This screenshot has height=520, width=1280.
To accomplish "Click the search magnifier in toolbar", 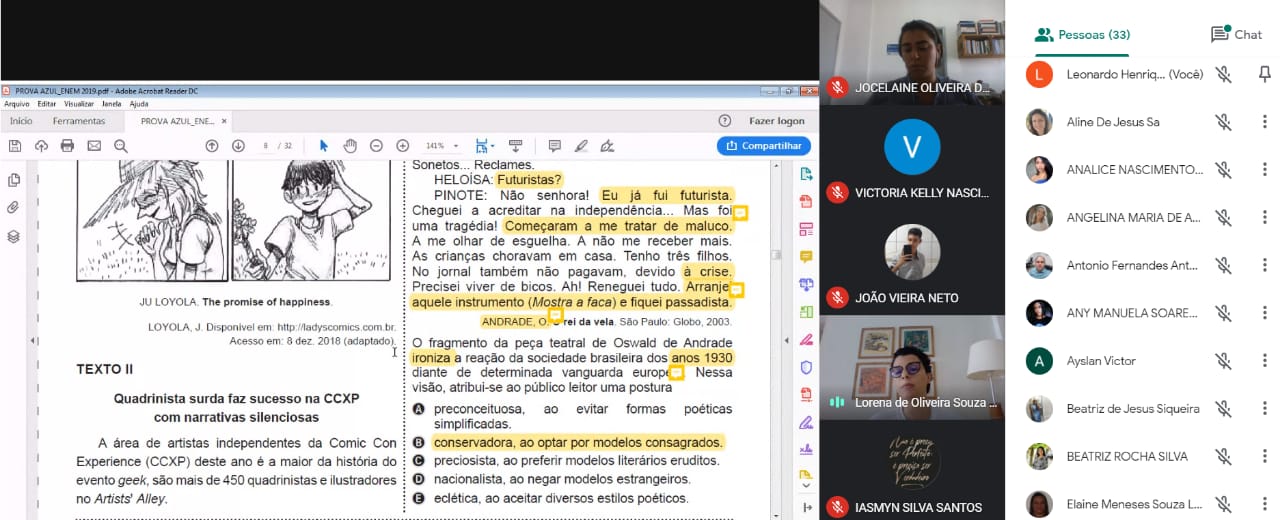I will point(121,146).
